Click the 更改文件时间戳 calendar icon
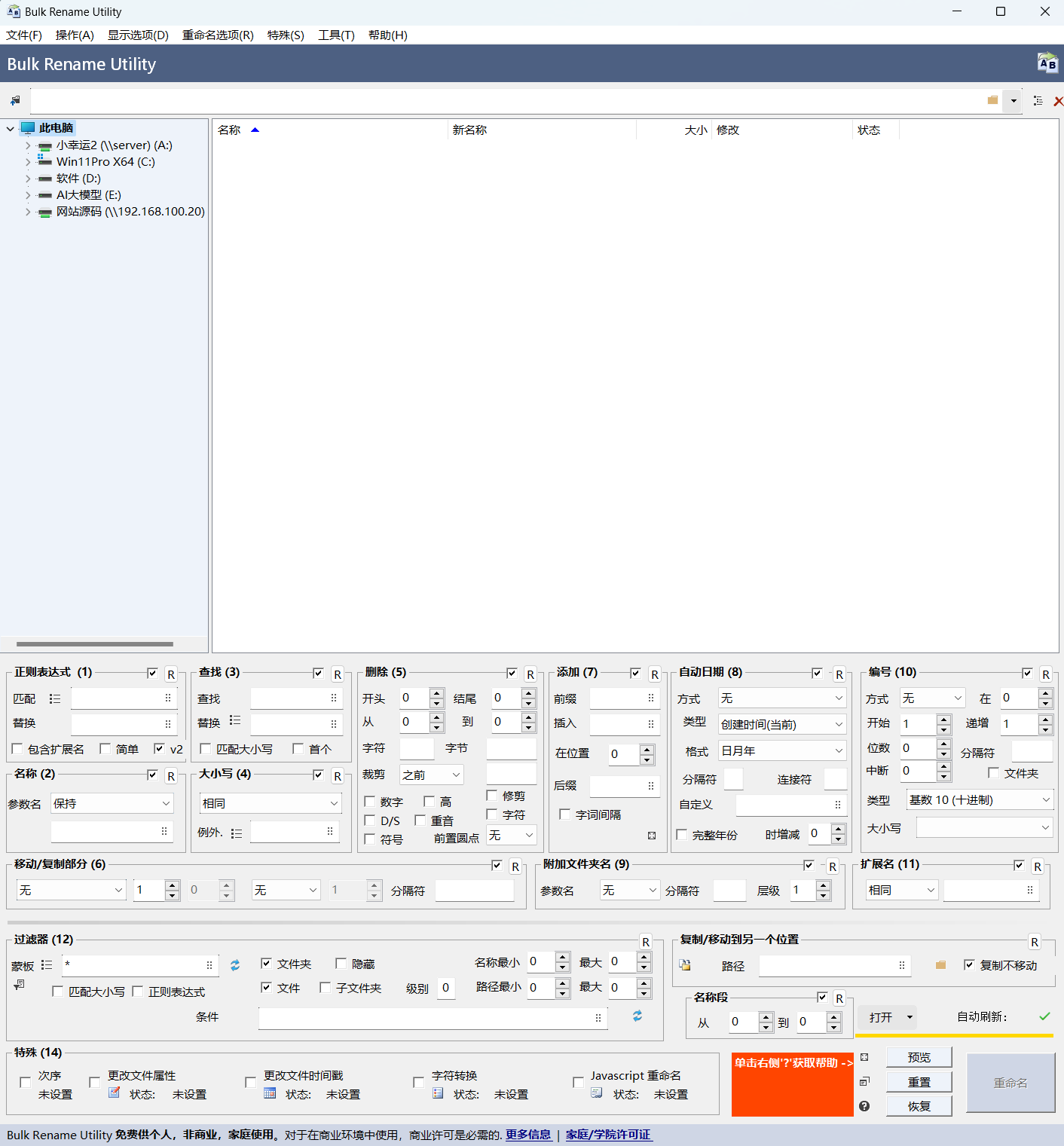1064x1146 pixels. click(x=270, y=1093)
